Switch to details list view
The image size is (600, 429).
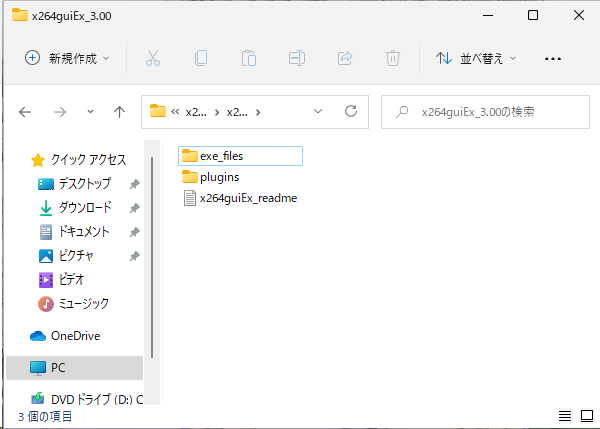(x=565, y=416)
